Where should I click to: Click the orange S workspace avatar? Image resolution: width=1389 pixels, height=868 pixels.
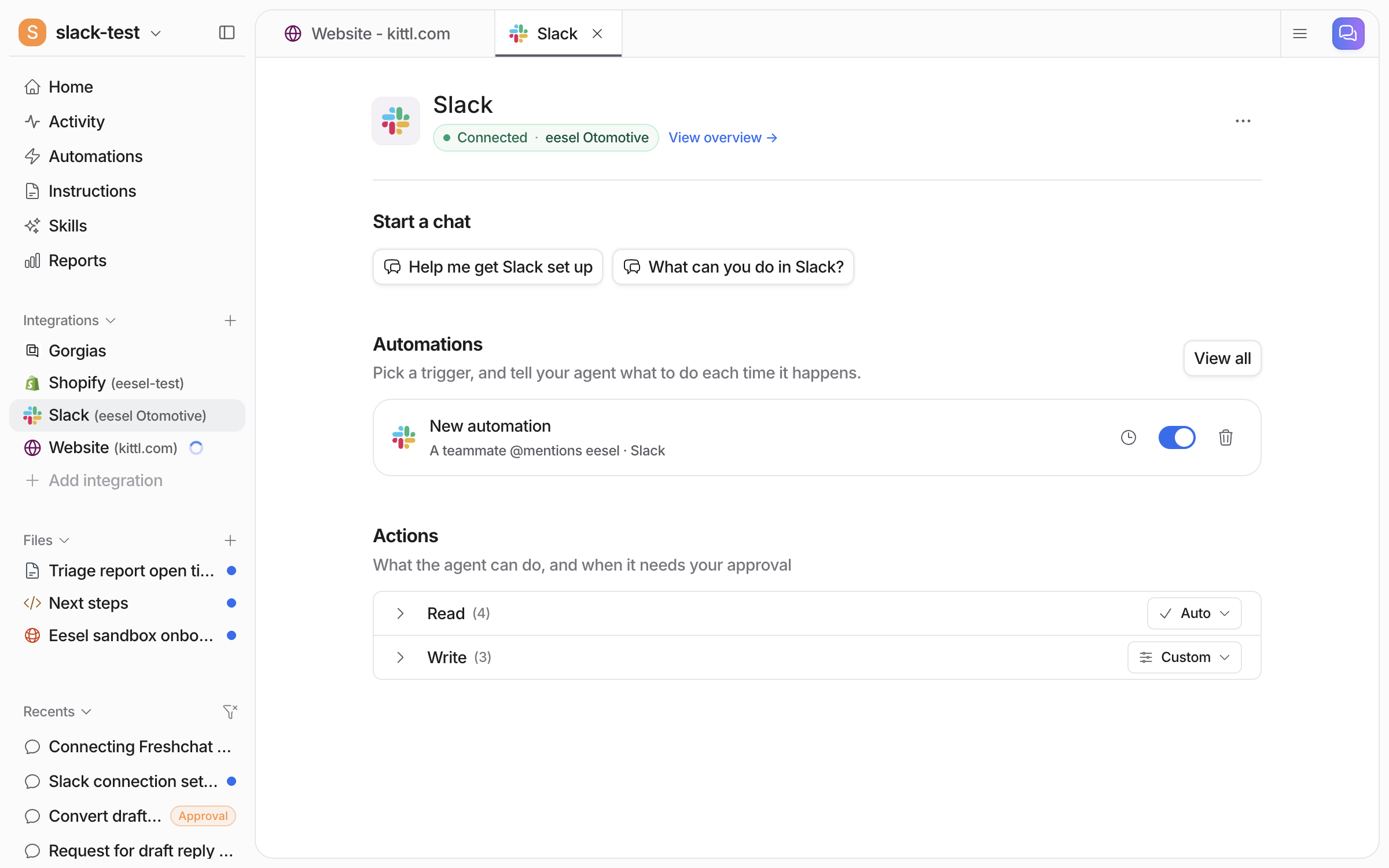32,32
